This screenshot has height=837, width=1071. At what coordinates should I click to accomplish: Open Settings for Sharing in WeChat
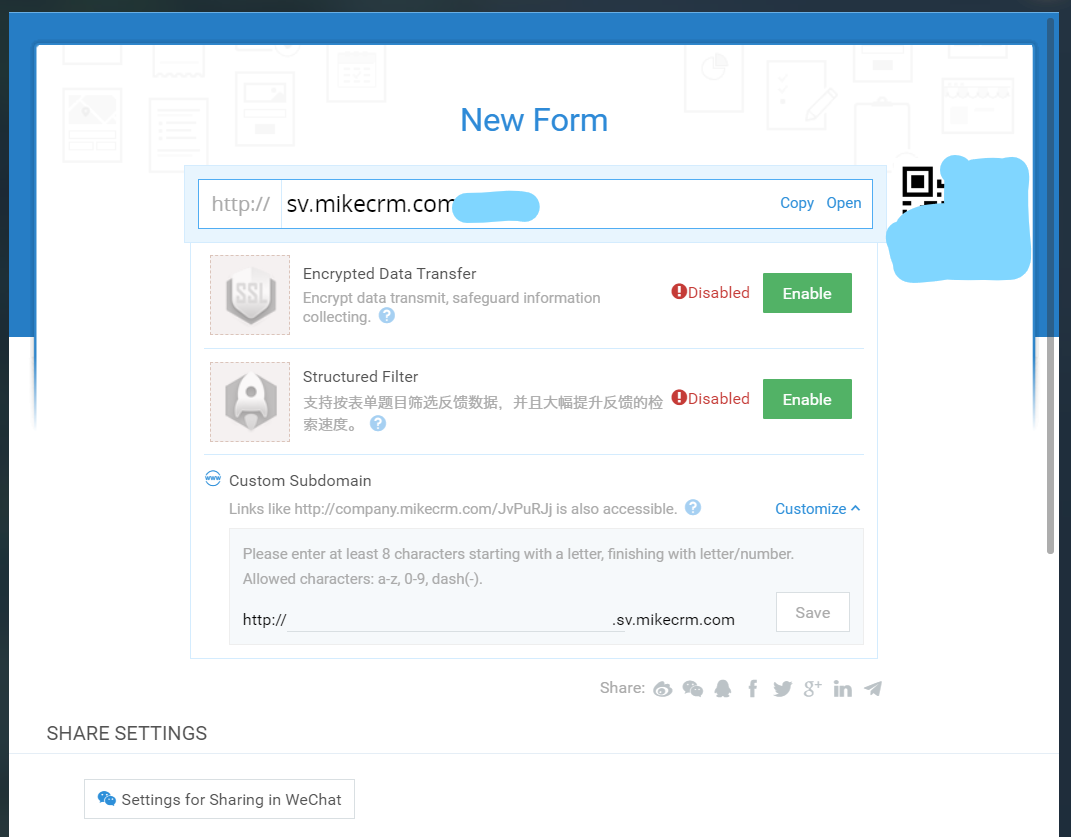click(x=219, y=799)
